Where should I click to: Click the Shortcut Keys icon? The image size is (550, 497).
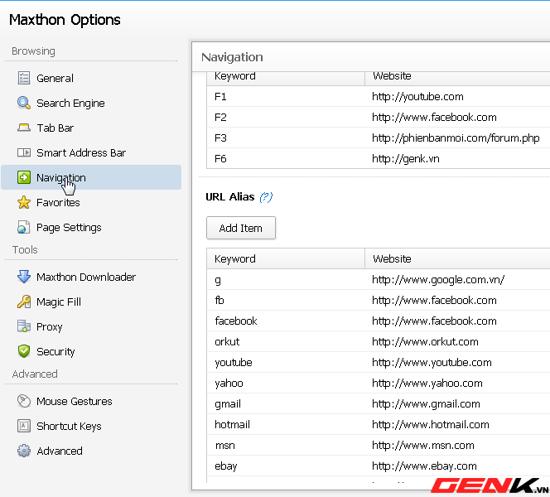(24, 426)
